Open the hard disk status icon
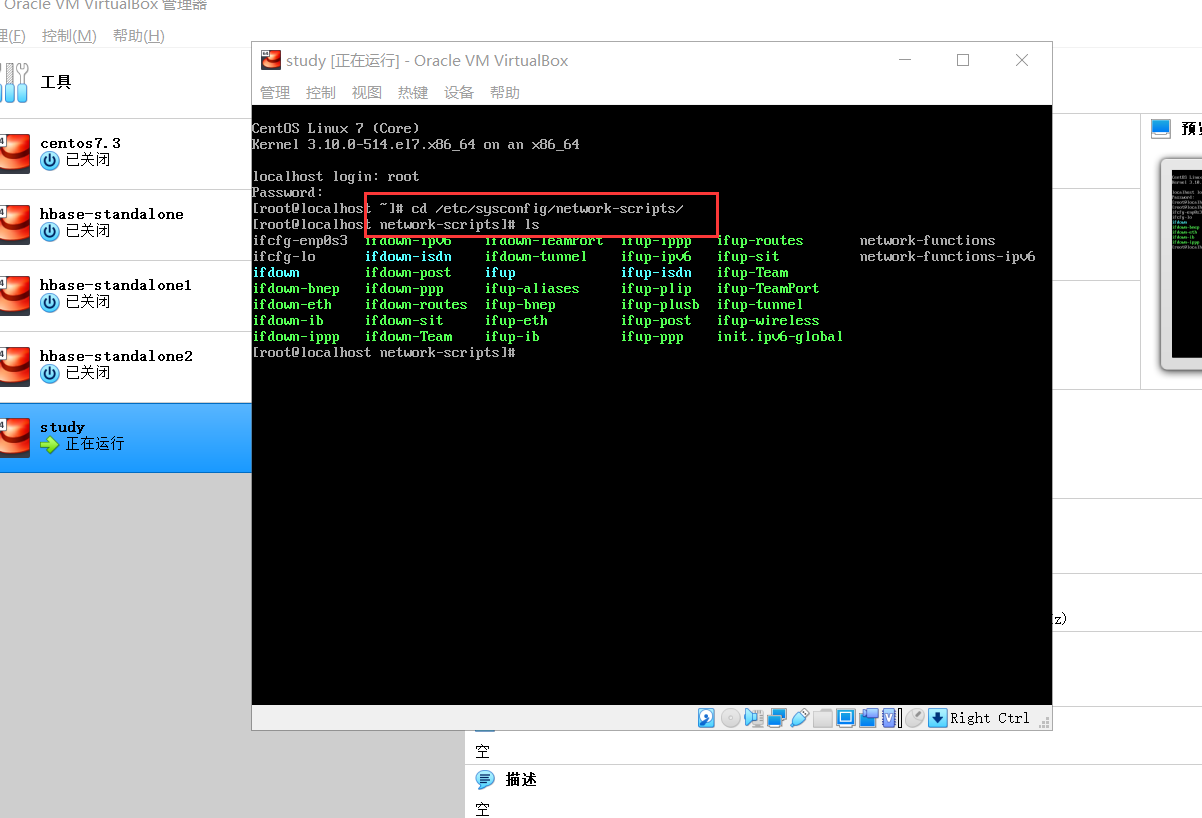Screen dimensions: 1202x818 (x=707, y=717)
